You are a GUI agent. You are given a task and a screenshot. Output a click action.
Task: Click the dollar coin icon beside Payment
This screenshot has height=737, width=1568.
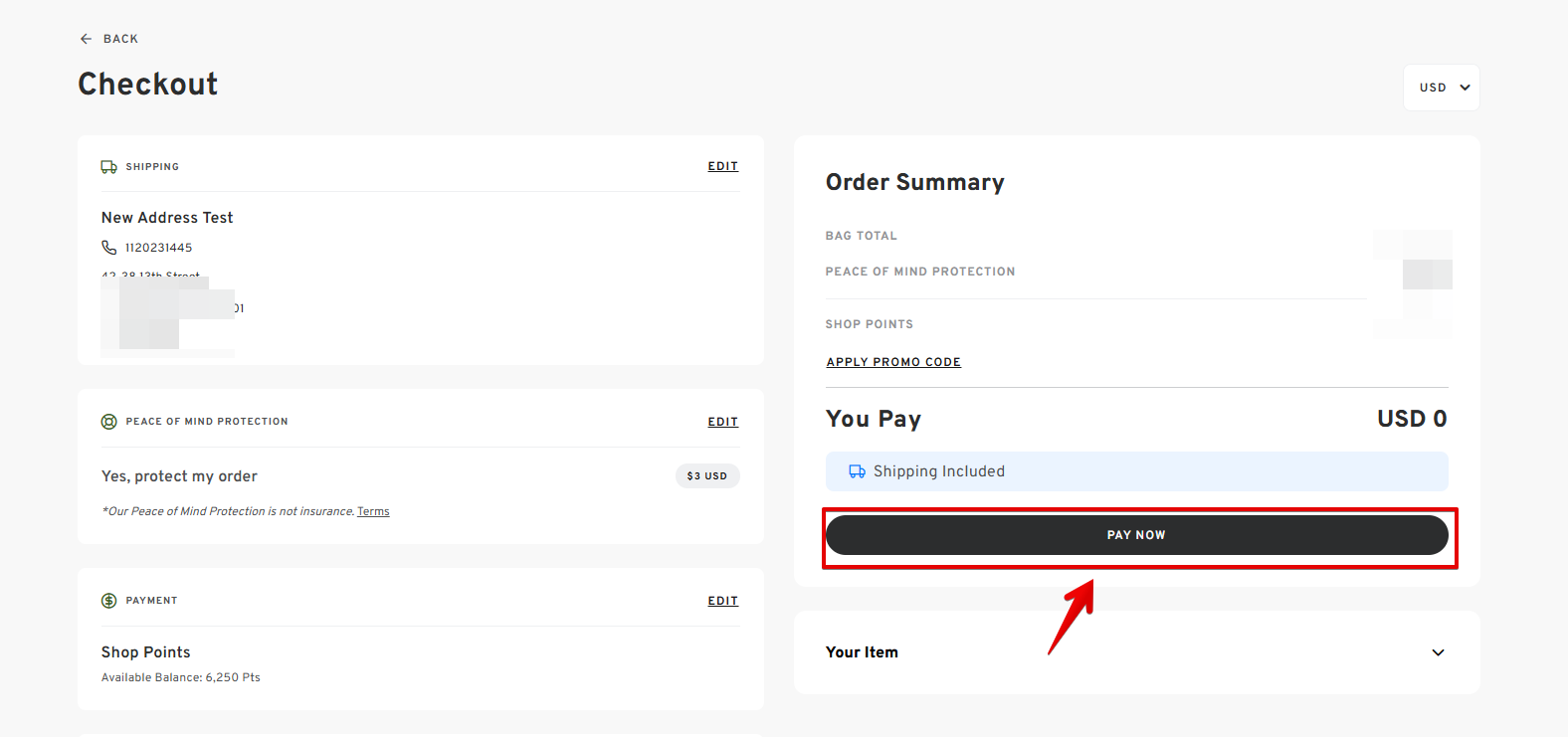coord(109,601)
